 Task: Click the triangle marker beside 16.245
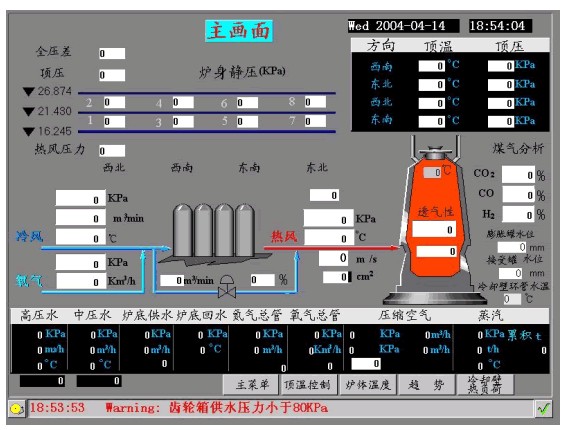click(29, 132)
